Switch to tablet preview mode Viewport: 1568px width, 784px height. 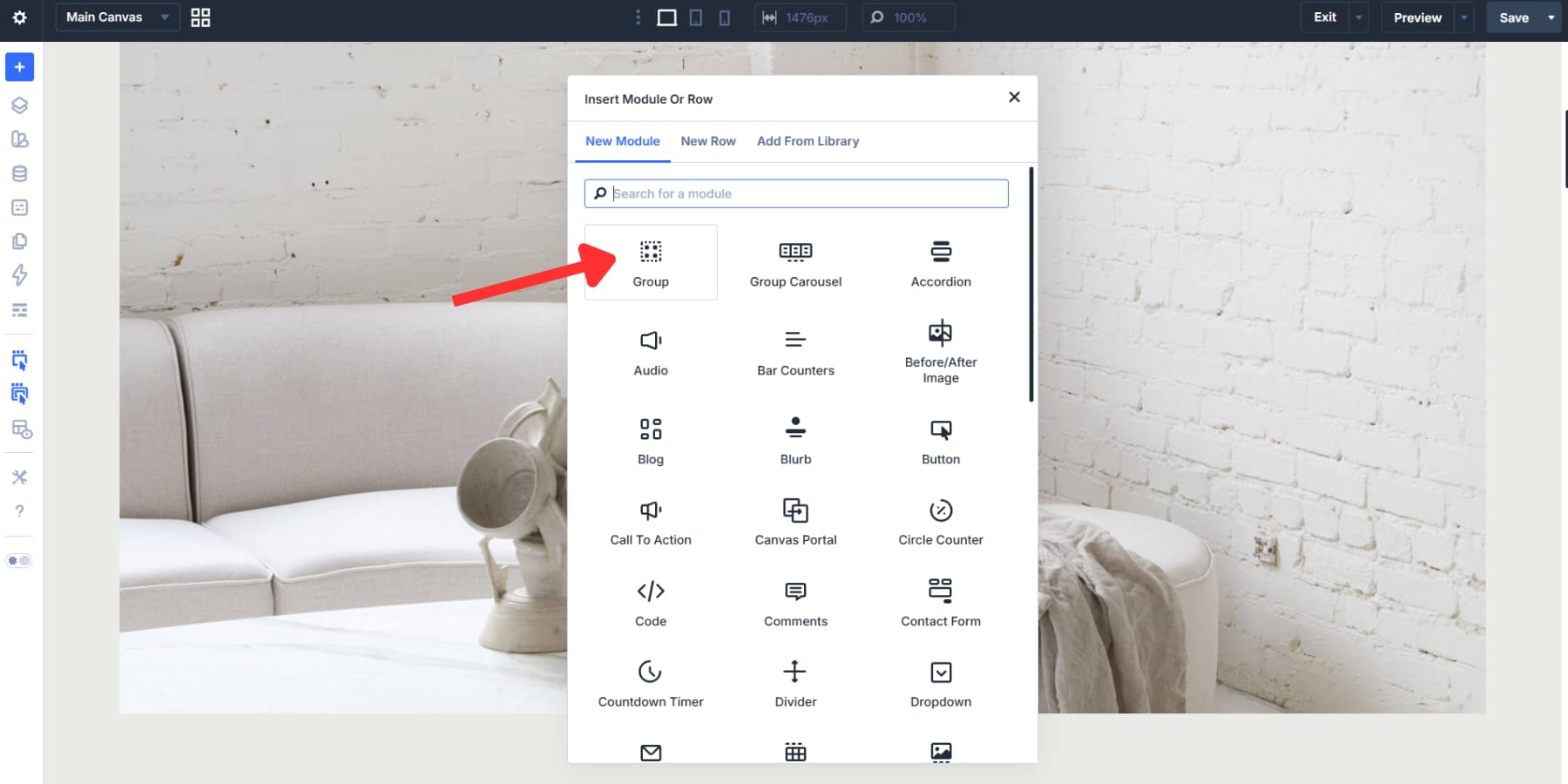[696, 17]
